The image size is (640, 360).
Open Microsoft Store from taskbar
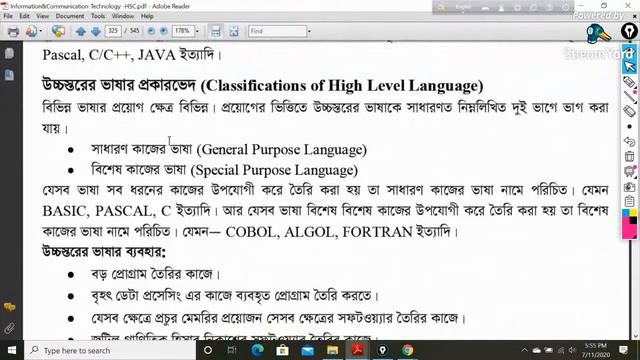pos(282,350)
